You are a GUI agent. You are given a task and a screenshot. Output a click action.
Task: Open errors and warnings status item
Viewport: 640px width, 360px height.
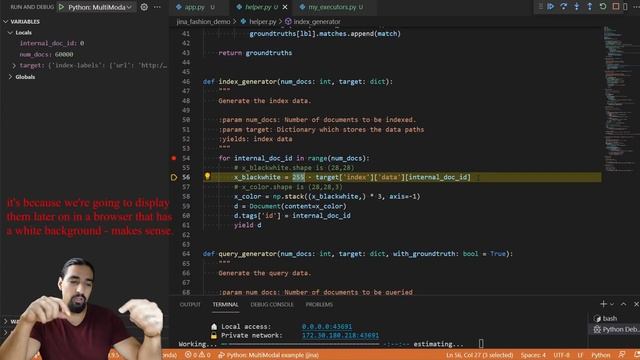click(x=198, y=355)
